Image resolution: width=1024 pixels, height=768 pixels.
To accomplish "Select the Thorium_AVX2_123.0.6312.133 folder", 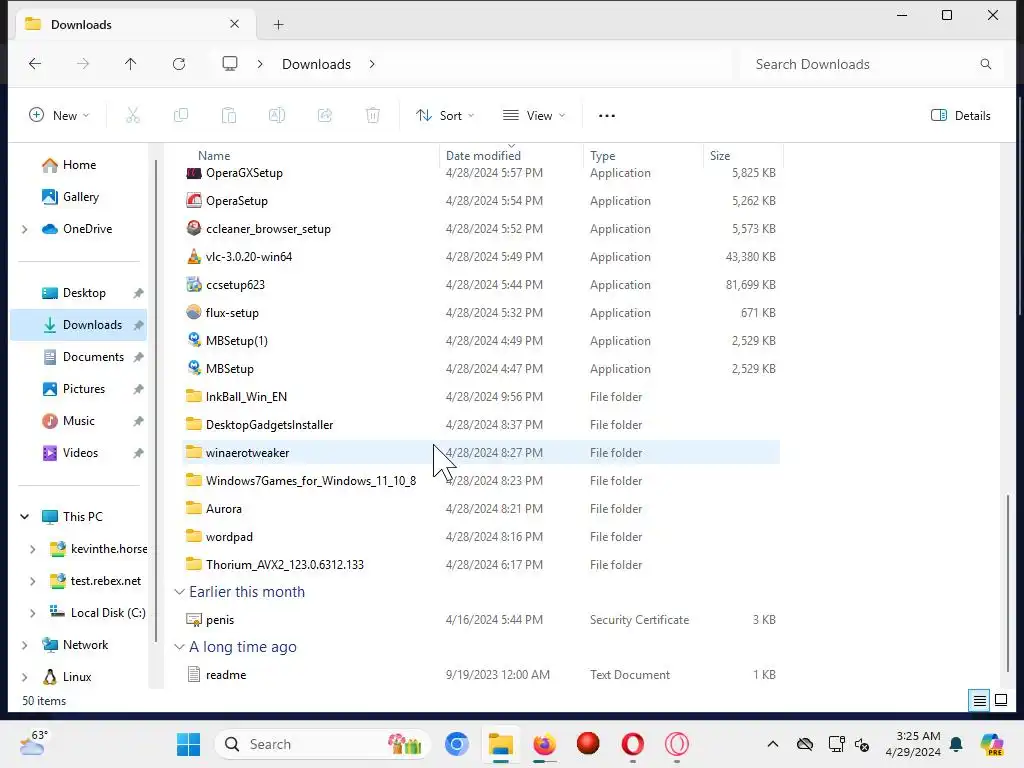I will [481, 564].
